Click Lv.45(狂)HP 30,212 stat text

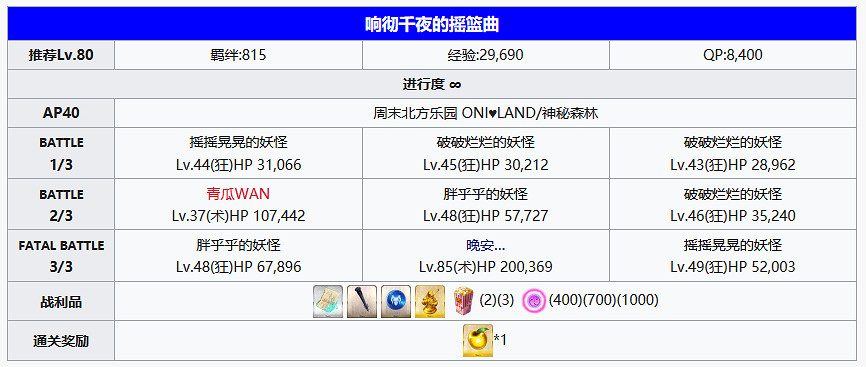point(485,165)
